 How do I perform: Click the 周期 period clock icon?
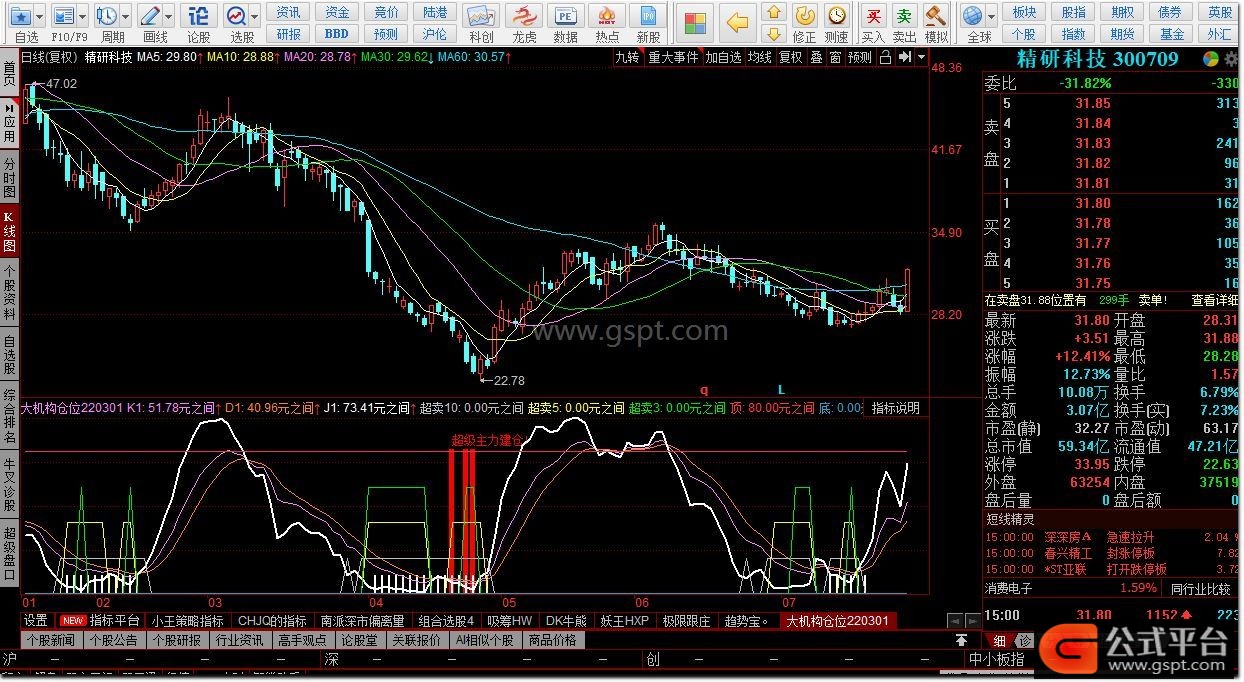107,16
